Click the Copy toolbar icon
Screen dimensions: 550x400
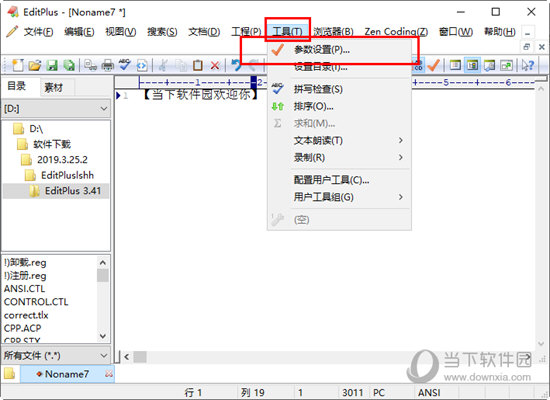click(x=181, y=65)
